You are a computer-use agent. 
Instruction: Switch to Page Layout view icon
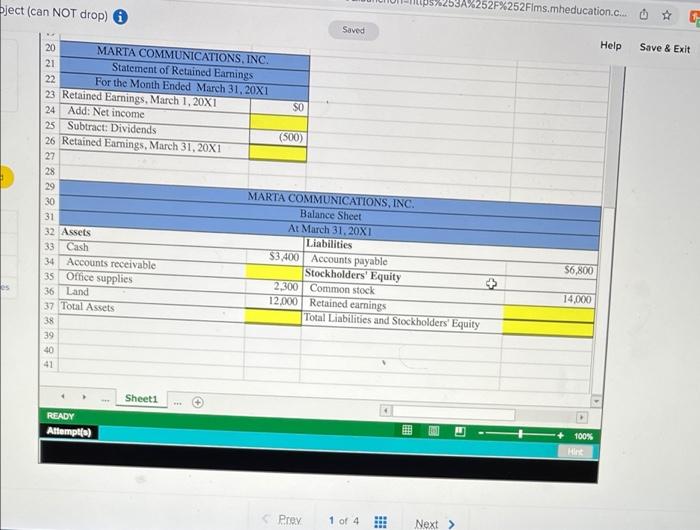[433, 430]
